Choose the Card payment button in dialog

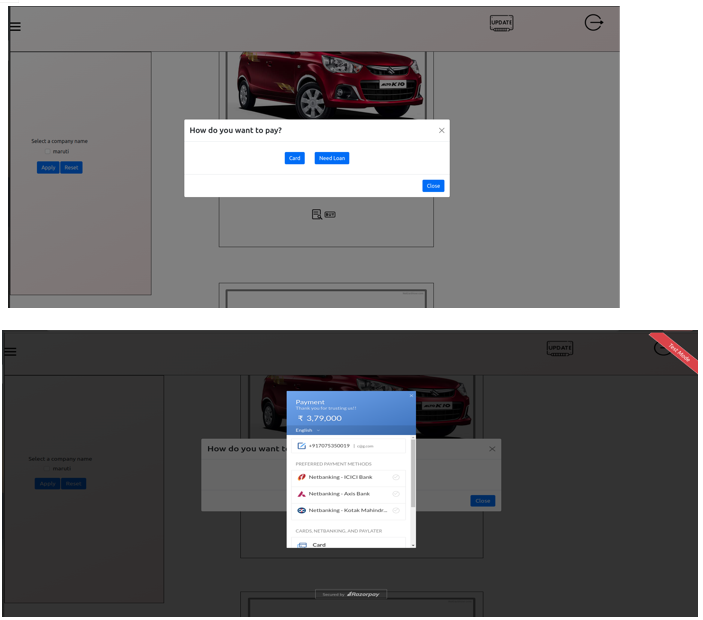click(295, 158)
